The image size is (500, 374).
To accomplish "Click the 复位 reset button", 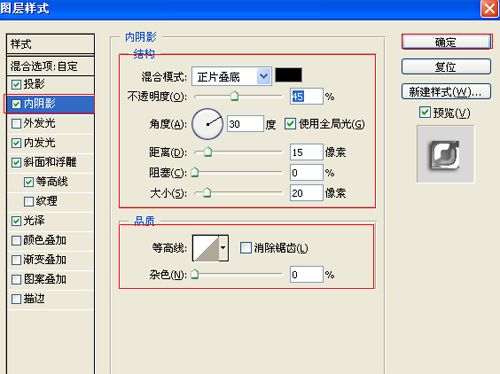I will [x=446, y=67].
